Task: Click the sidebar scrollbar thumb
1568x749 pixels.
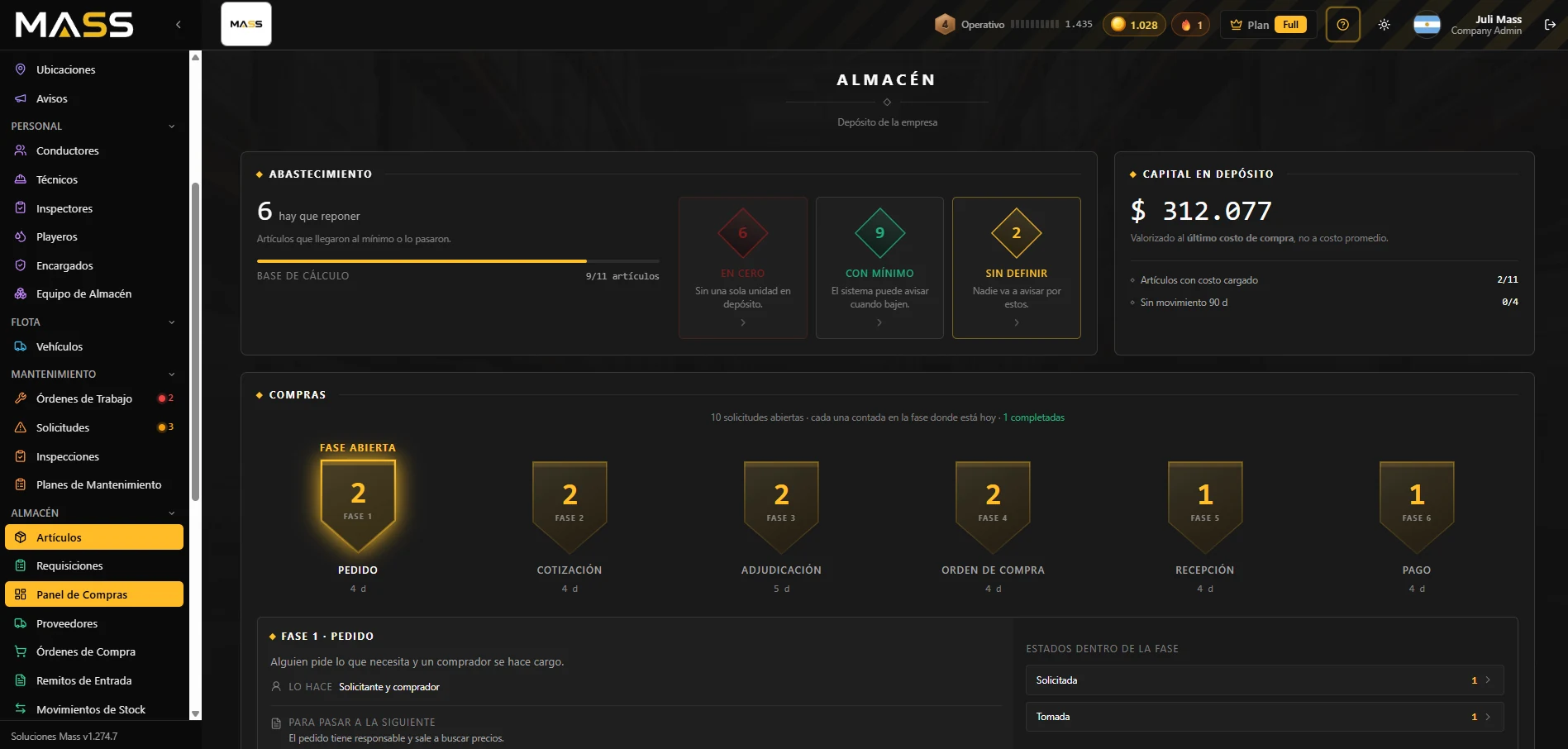Action: pyautogui.click(x=196, y=341)
